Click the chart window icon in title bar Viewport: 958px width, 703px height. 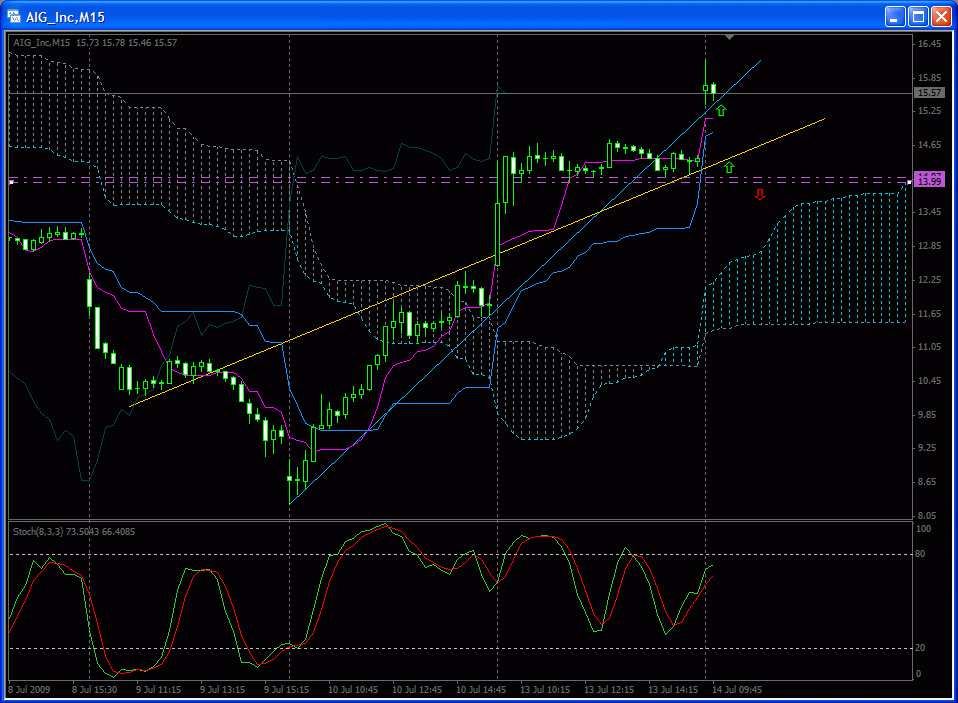pyautogui.click(x=13, y=16)
